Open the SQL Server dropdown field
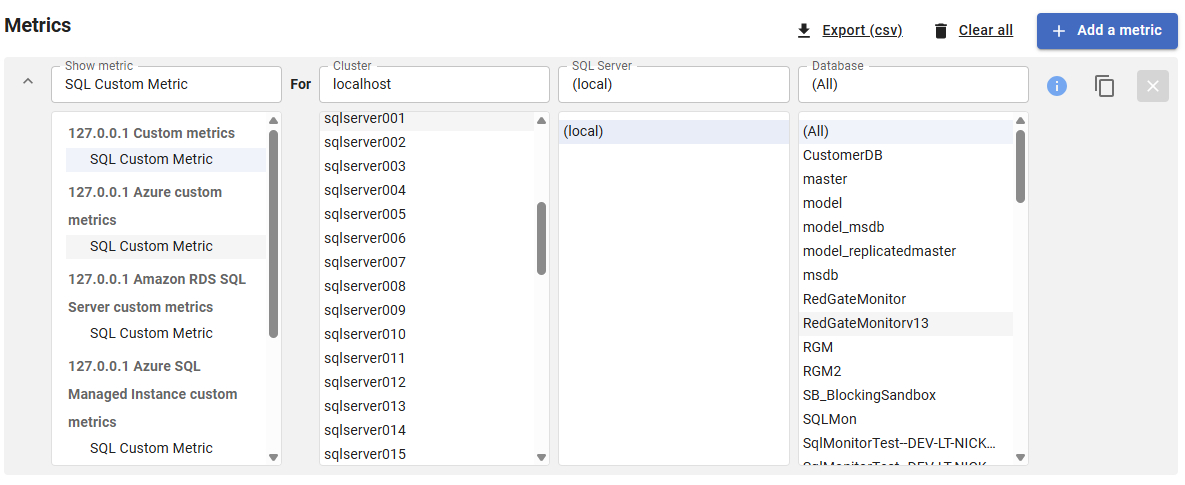The image size is (1185, 485). point(673,84)
